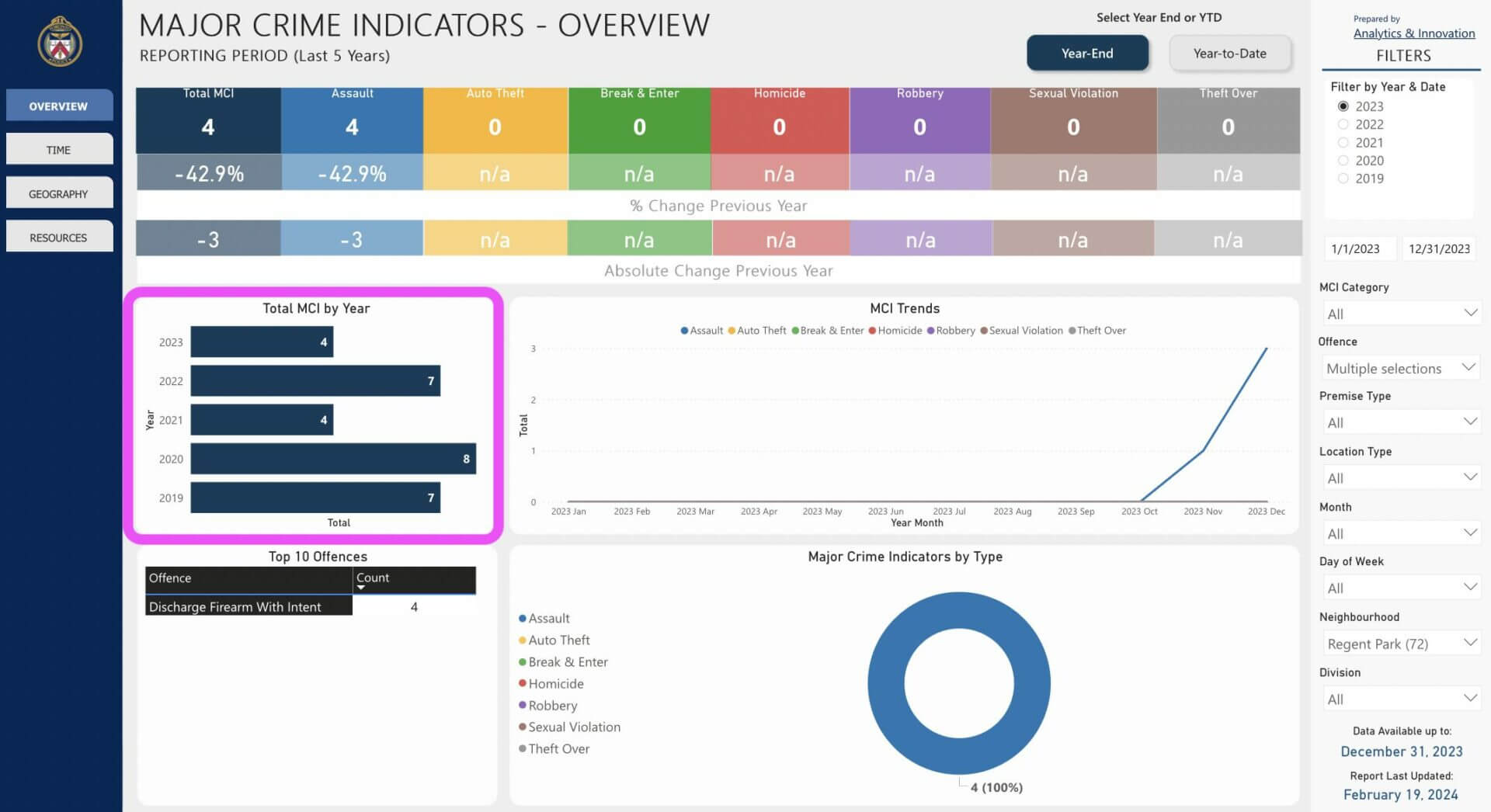Open the Neighbourhood dropdown showing Regent Park
This screenshot has width=1491, height=812.
pos(1401,644)
